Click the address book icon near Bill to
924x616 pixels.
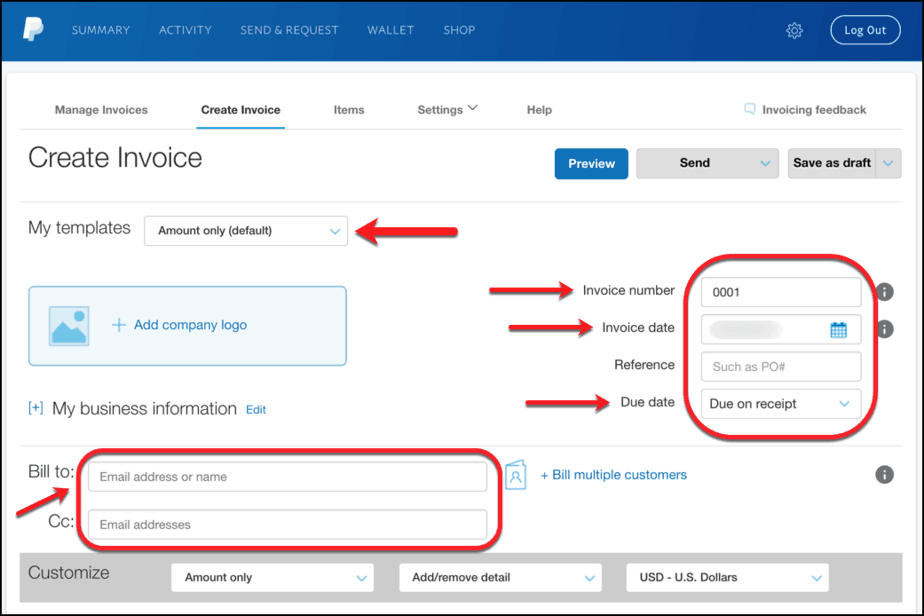tap(516, 475)
